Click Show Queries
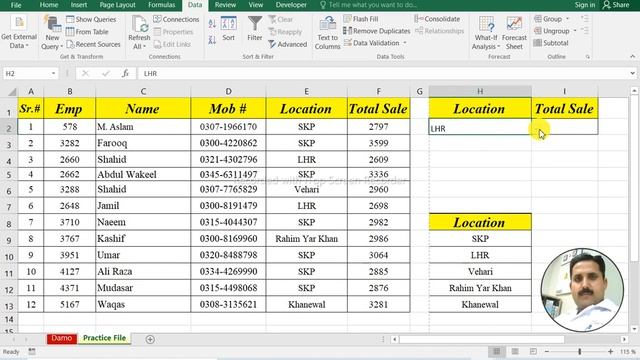Viewport: 640px width, 360px height. coord(91,19)
